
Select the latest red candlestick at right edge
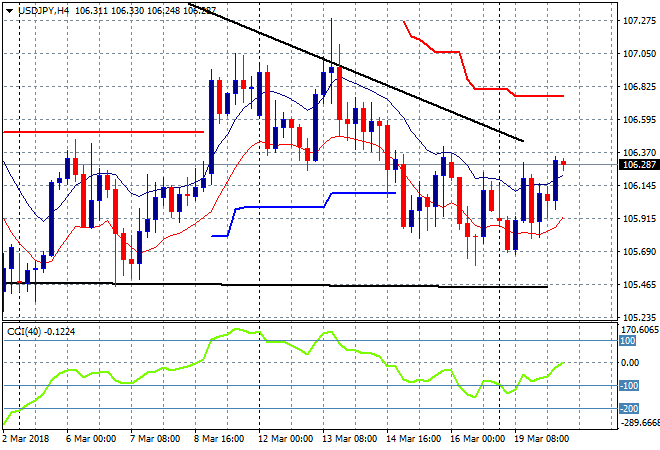click(564, 163)
